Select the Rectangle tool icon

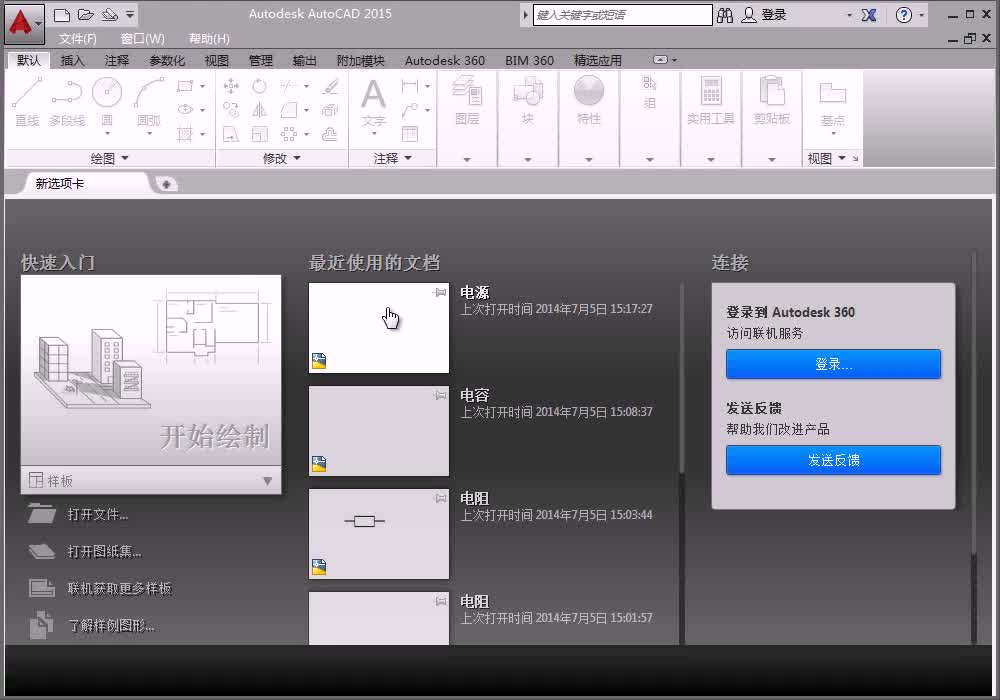pyautogui.click(x=185, y=86)
